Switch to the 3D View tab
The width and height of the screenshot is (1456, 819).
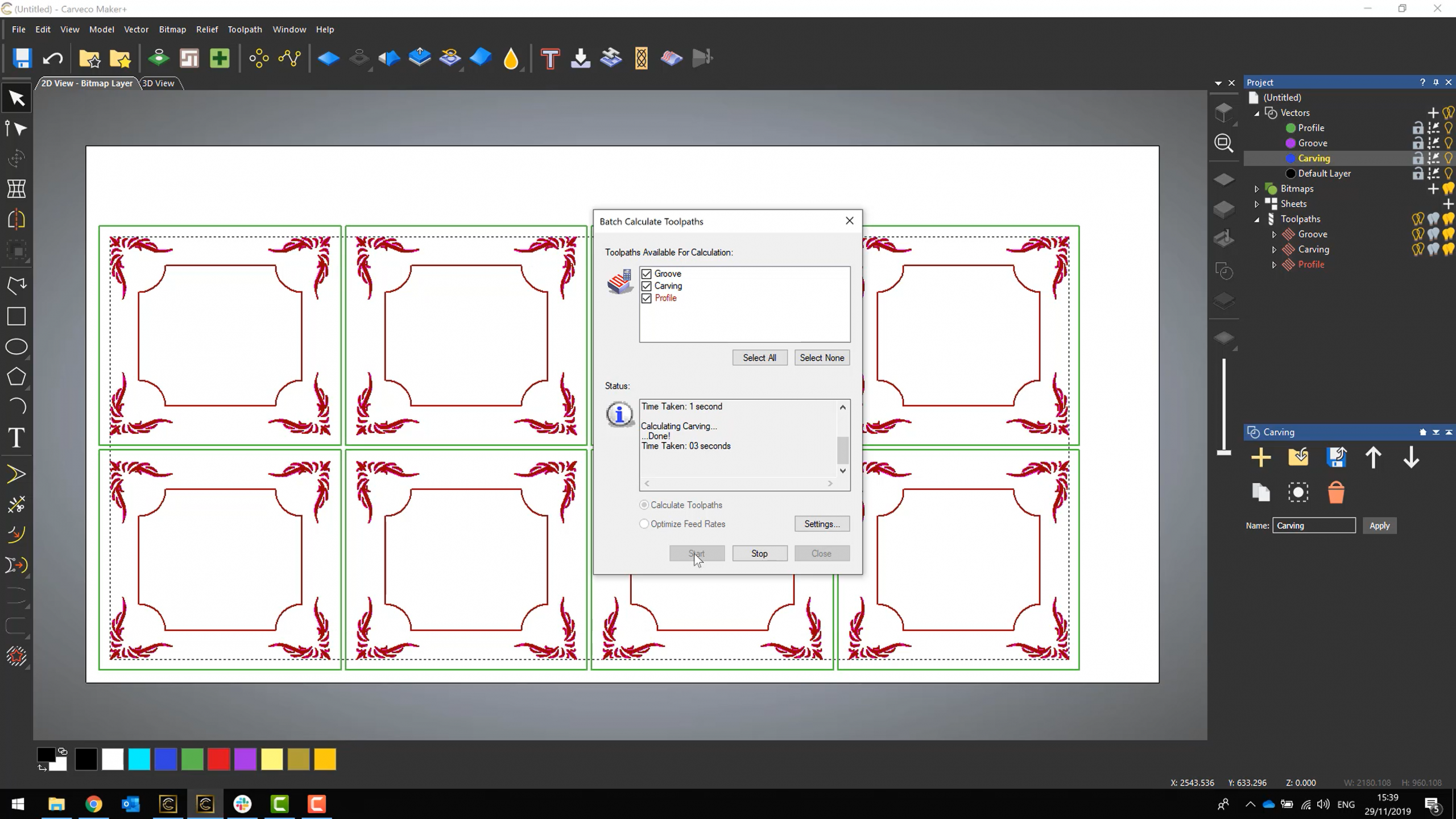point(159,83)
